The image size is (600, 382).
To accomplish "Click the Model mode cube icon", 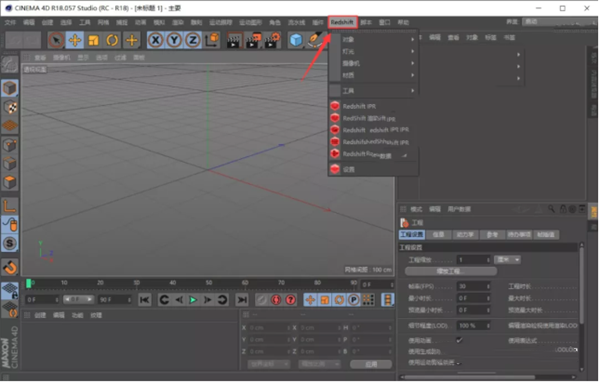I will click(10, 88).
